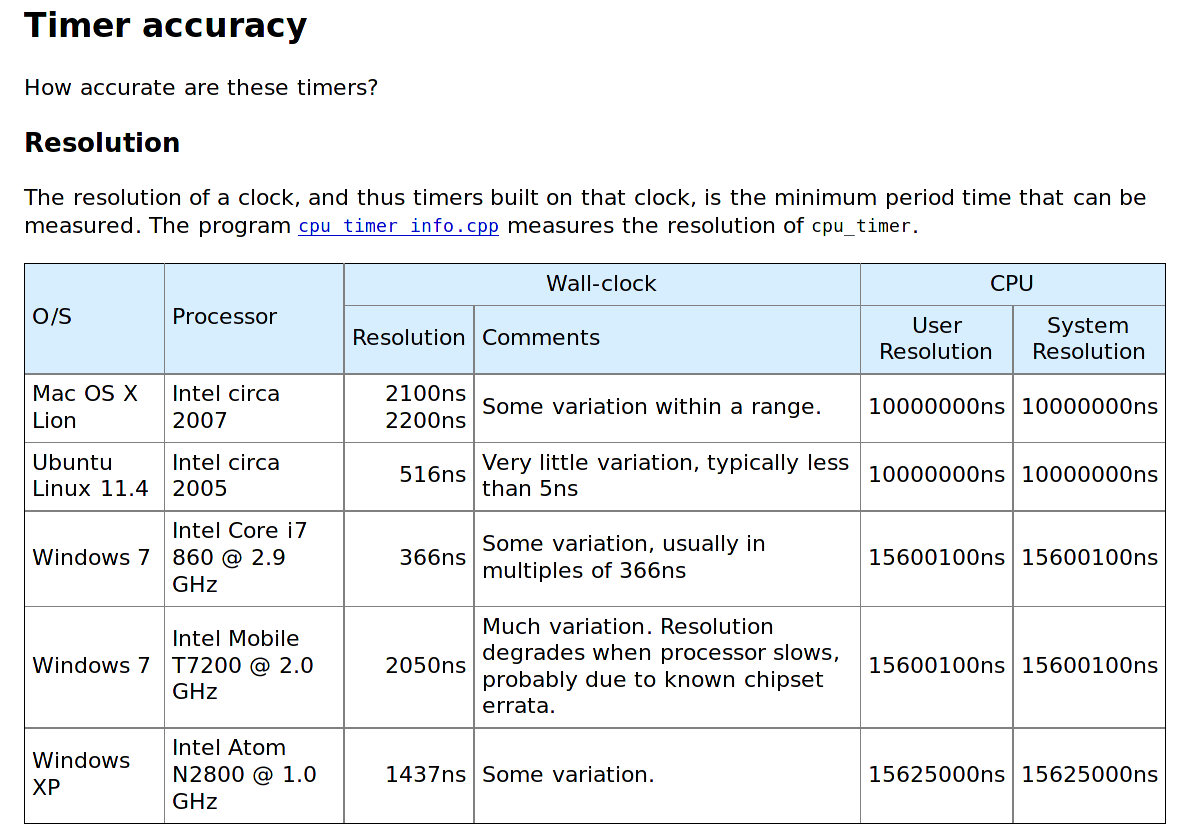Viewport: 1194px width, 835px height.
Task: Select the 15625000ns System Resolution cell
Action: [1088, 775]
